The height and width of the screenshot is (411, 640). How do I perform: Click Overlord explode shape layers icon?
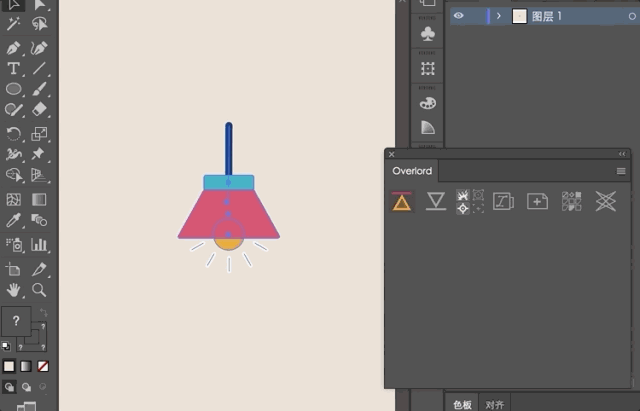point(462,195)
